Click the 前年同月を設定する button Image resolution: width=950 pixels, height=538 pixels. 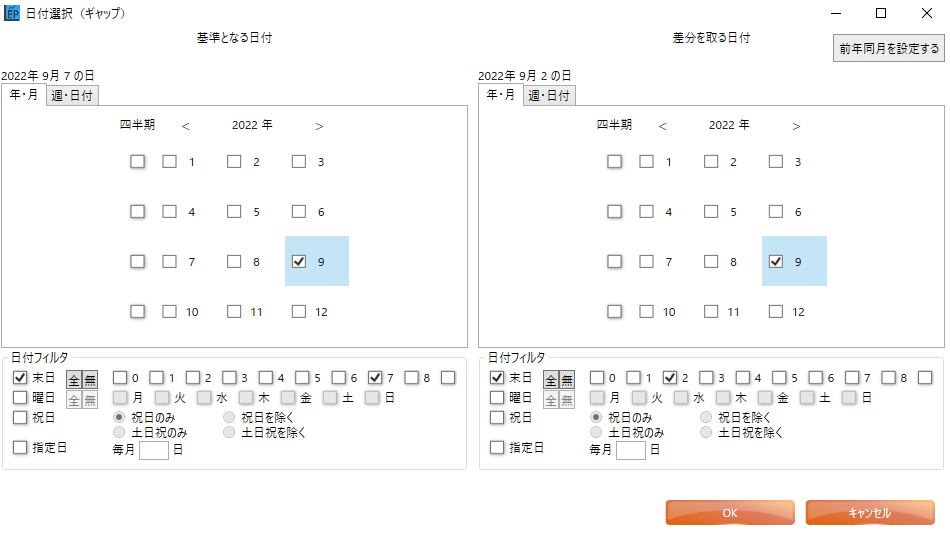click(x=889, y=48)
